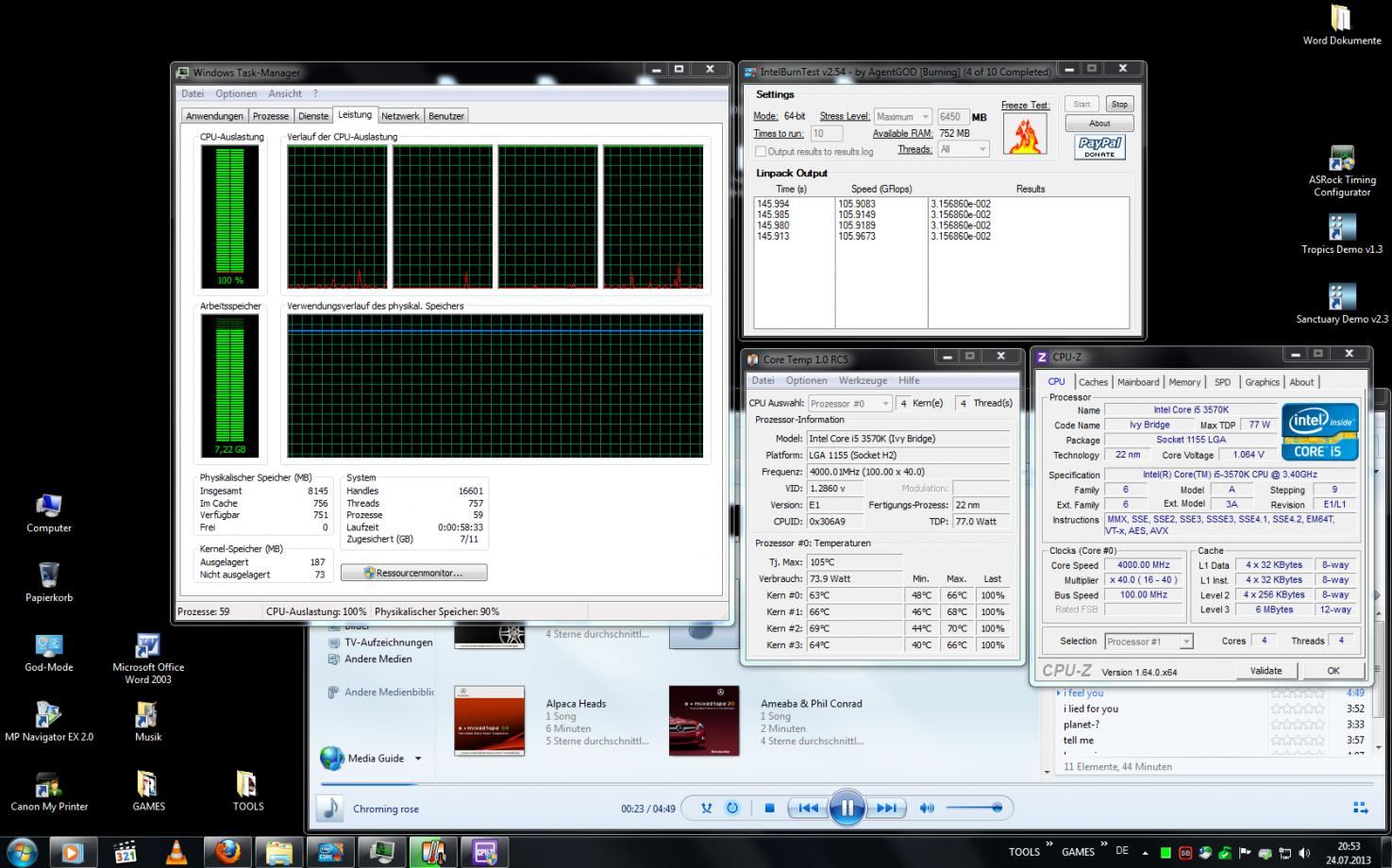Image resolution: width=1392 pixels, height=868 pixels.
Task: Switch to the Netzwerk tab
Action: [x=400, y=116]
